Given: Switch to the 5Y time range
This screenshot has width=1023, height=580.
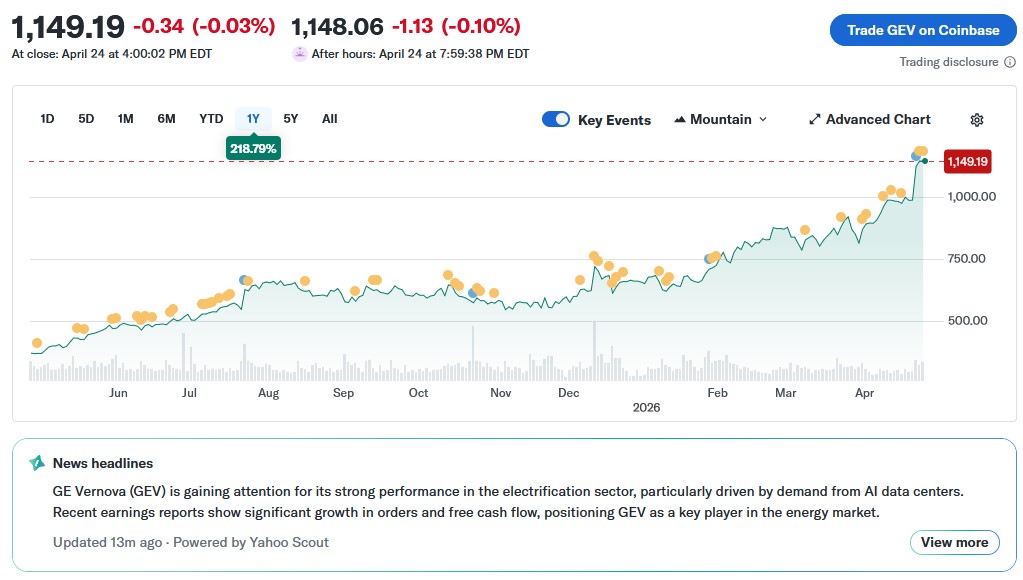Looking at the screenshot, I should [x=290, y=119].
